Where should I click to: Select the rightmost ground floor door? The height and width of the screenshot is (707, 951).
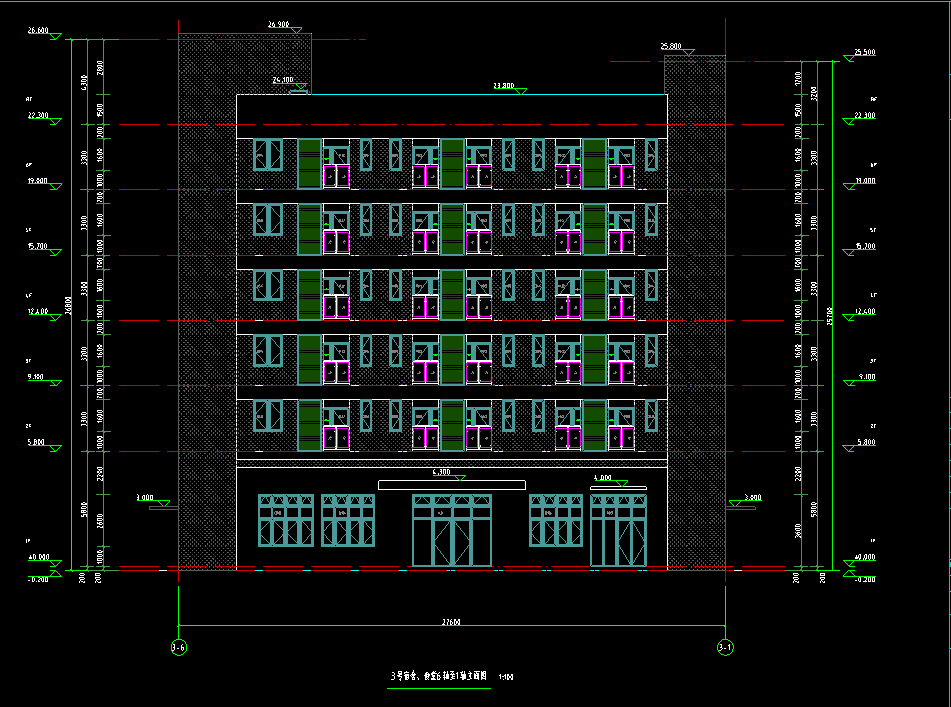[618, 531]
